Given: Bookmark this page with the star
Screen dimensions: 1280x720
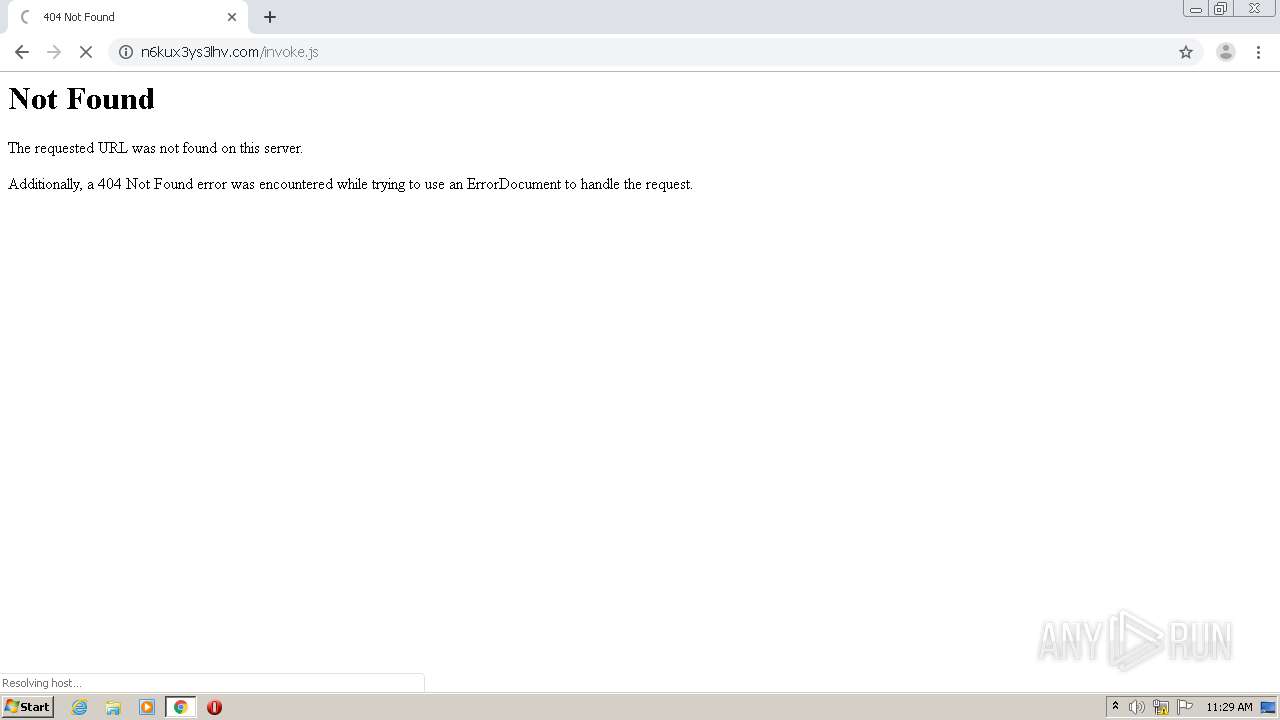Looking at the screenshot, I should click(1186, 52).
